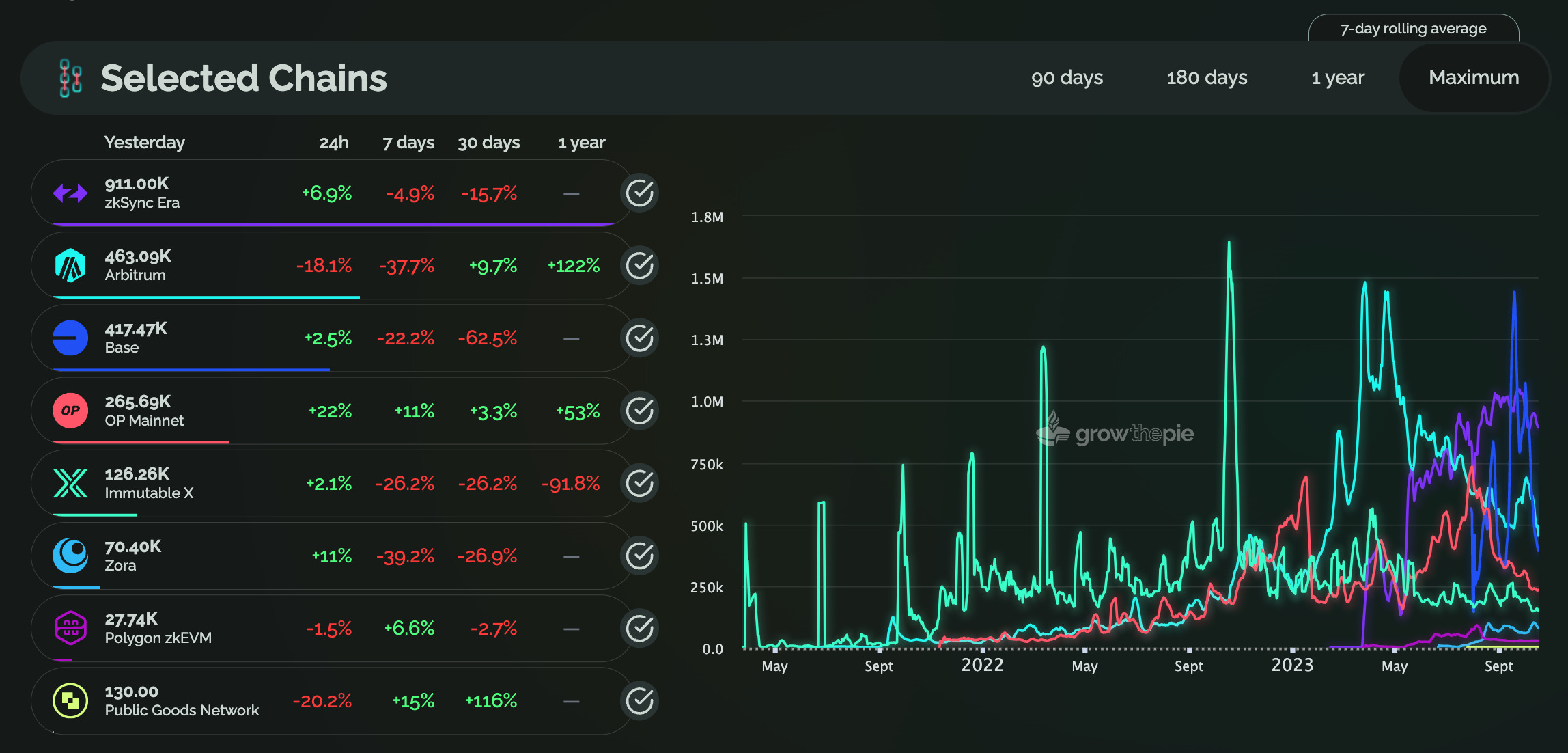Screen dimensions: 1568x753
Task: Toggle Arbitrum chain checkmark off
Action: [x=640, y=266]
